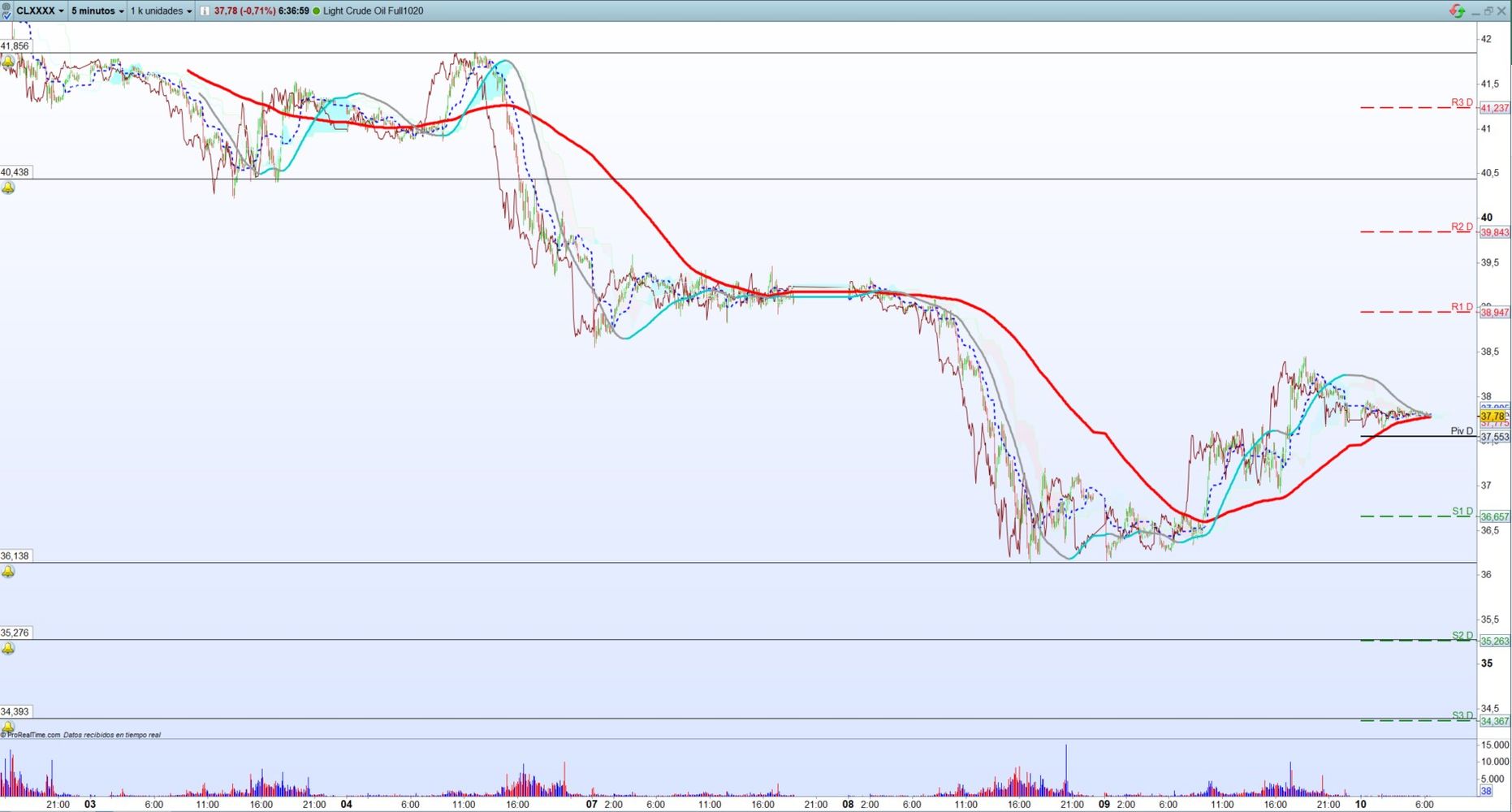Viewport: 1512px width, 812px height.
Task: Click the 15.000 volume scale label
Action: tap(1495, 745)
